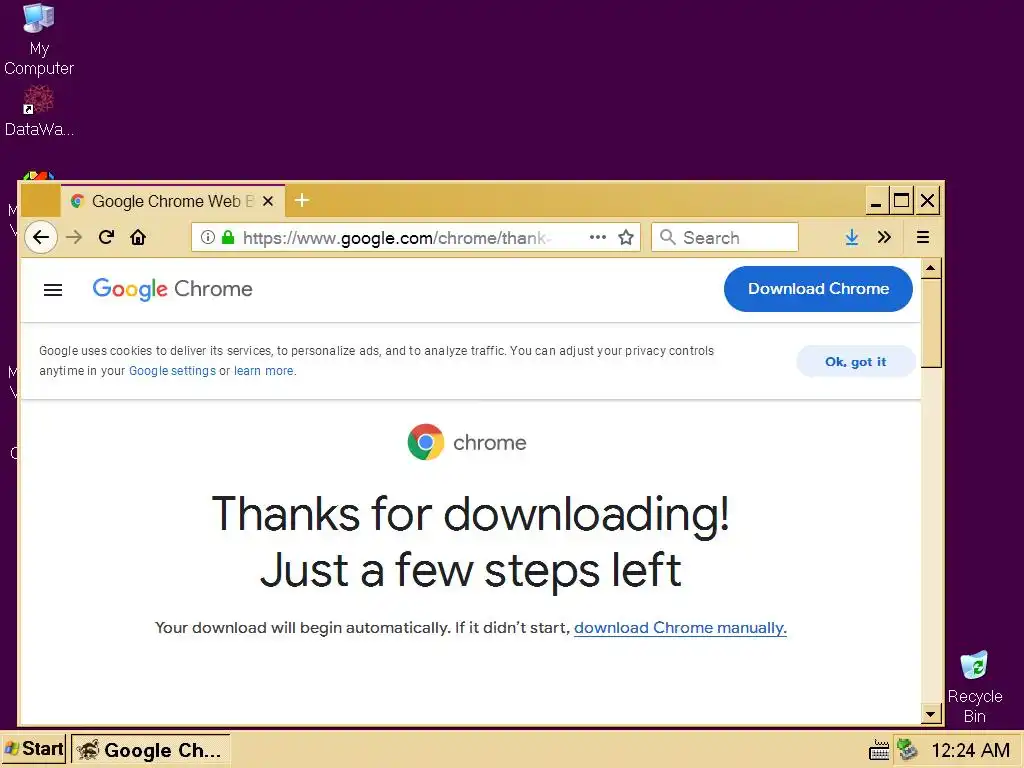
Task: Click the Thanks for downloading! heading
Action: coord(470,514)
